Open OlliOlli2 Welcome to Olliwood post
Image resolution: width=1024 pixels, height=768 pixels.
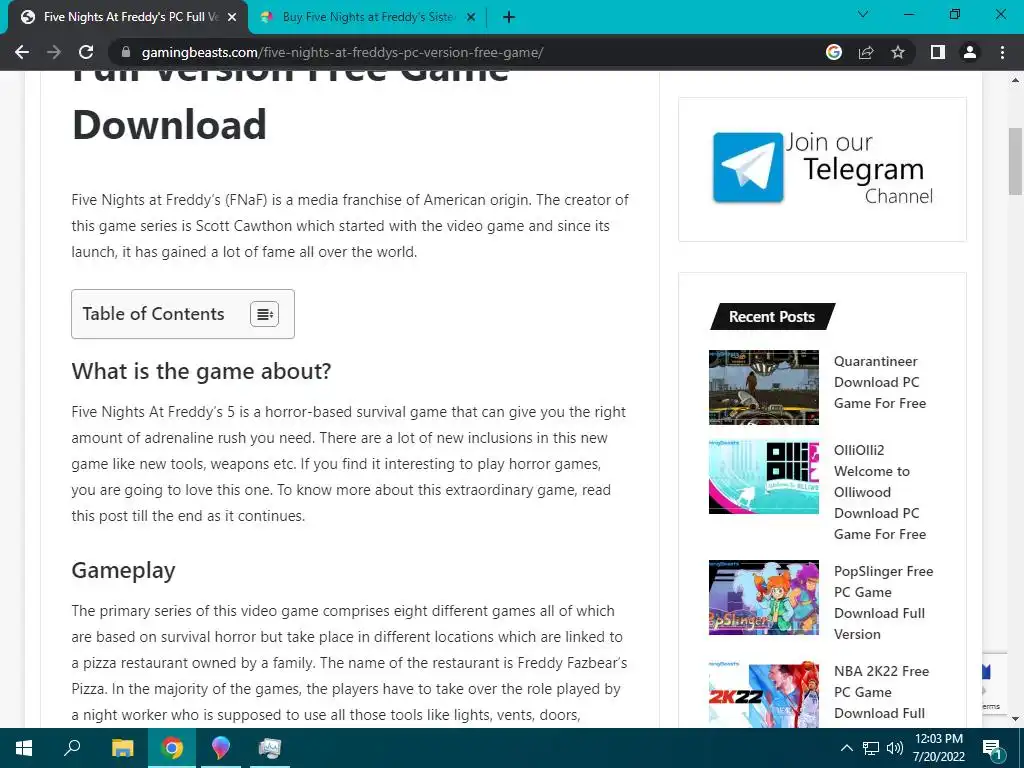click(x=880, y=492)
